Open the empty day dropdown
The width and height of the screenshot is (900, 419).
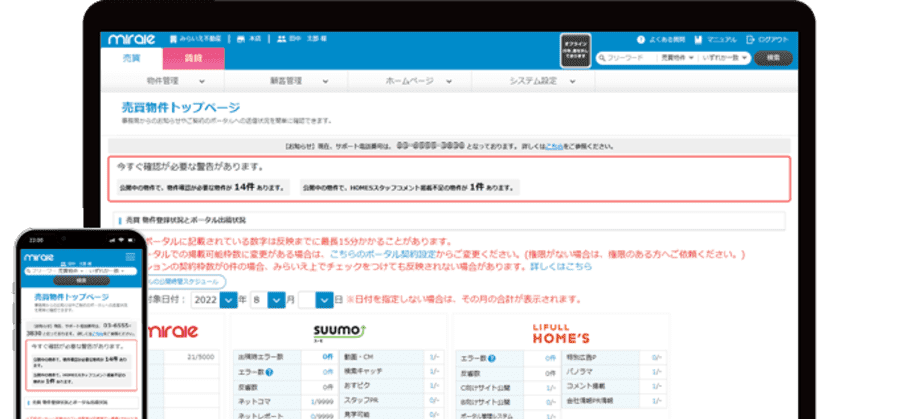(323, 299)
